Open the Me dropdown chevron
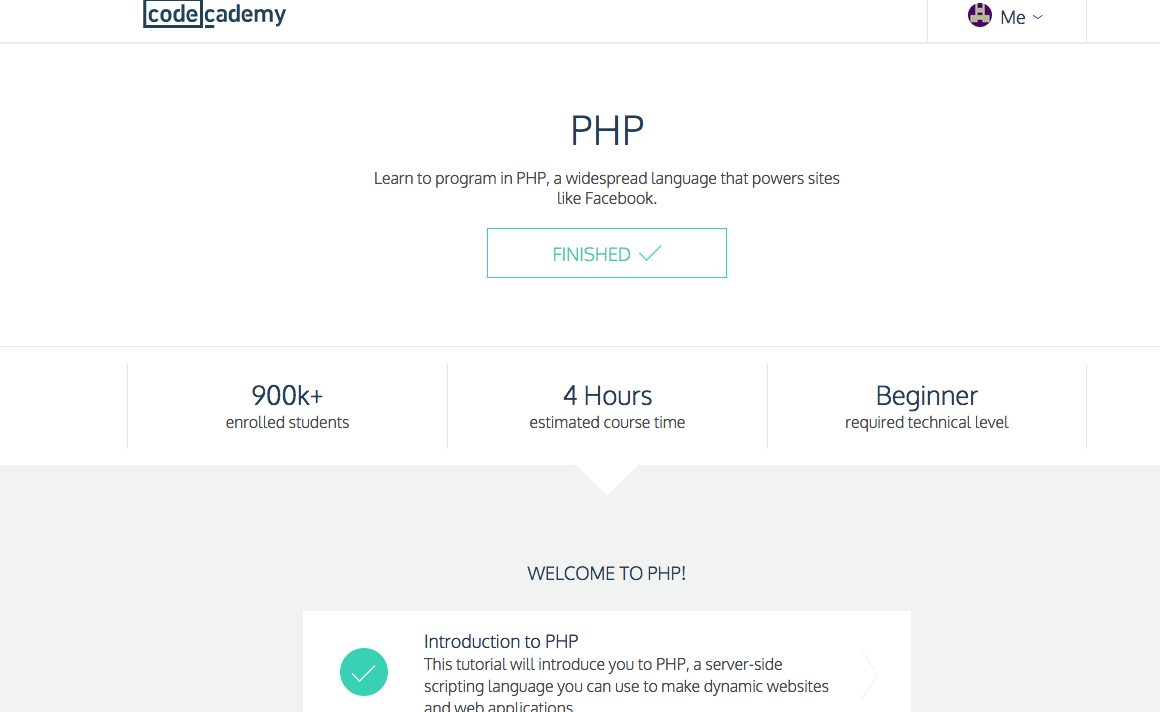This screenshot has width=1160, height=712. (1038, 17)
